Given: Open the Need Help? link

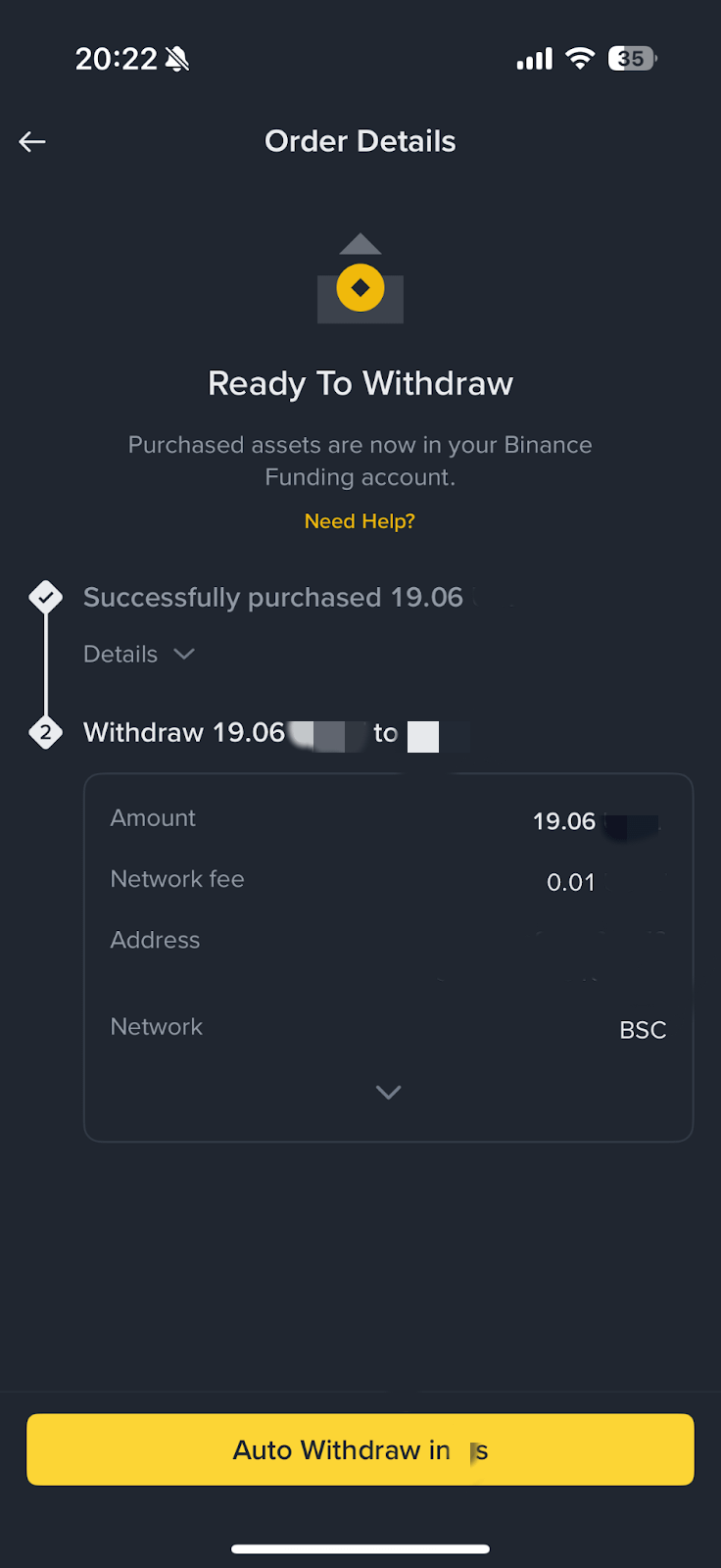Looking at the screenshot, I should 360,521.
